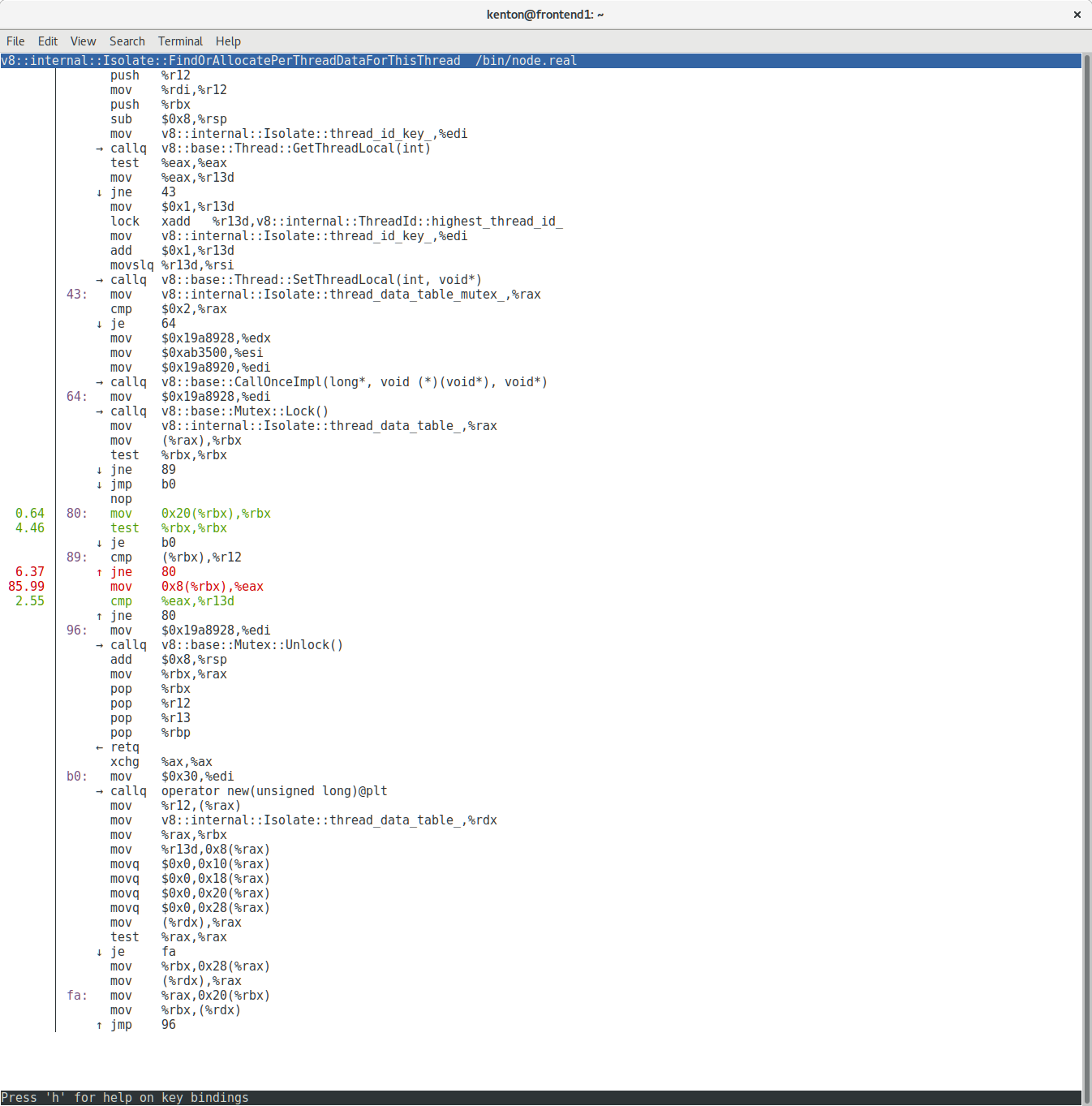Click the vertical scrollbar on the right

pyautogui.click(x=1086, y=568)
